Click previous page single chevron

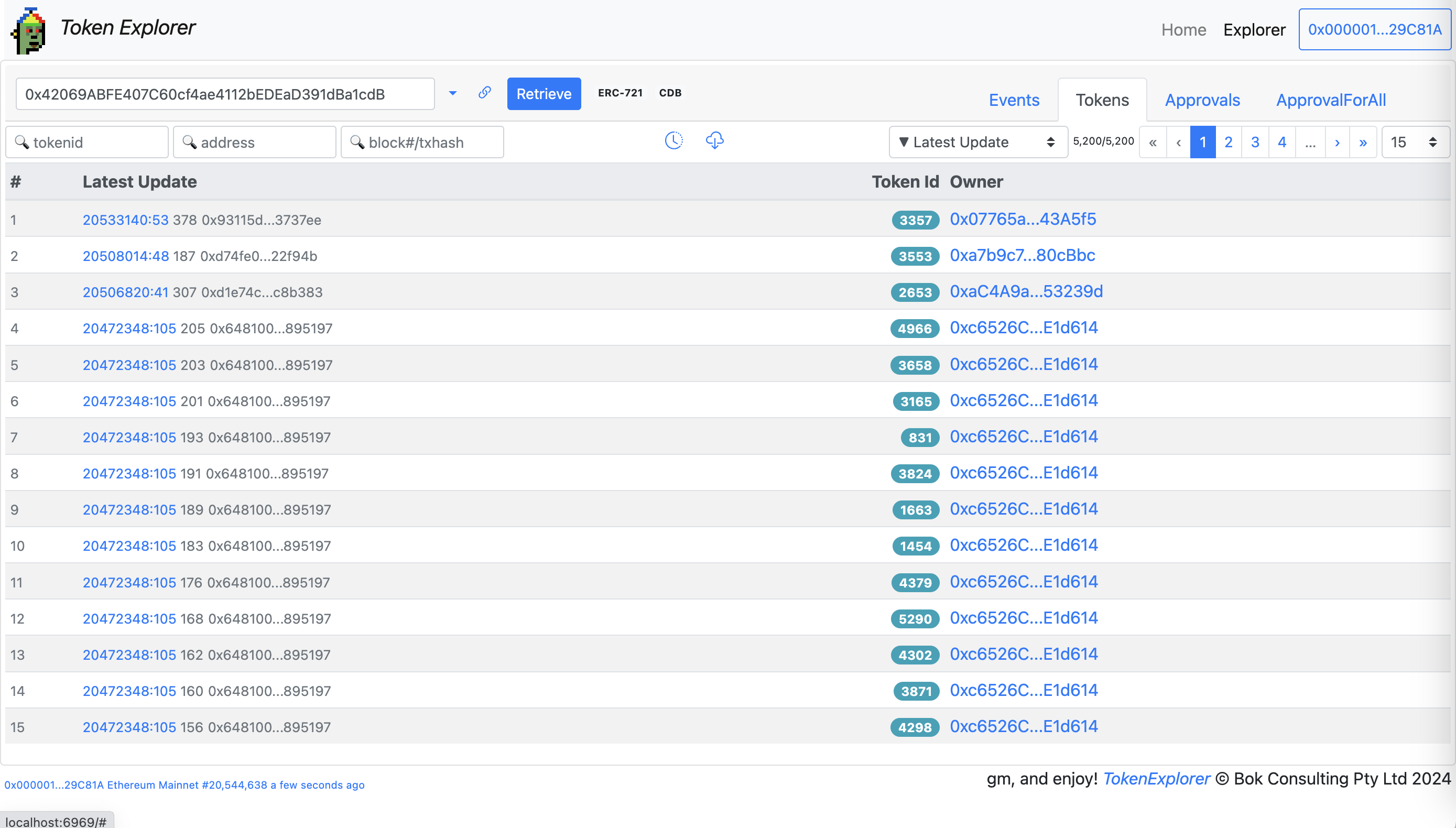pos(1178,142)
